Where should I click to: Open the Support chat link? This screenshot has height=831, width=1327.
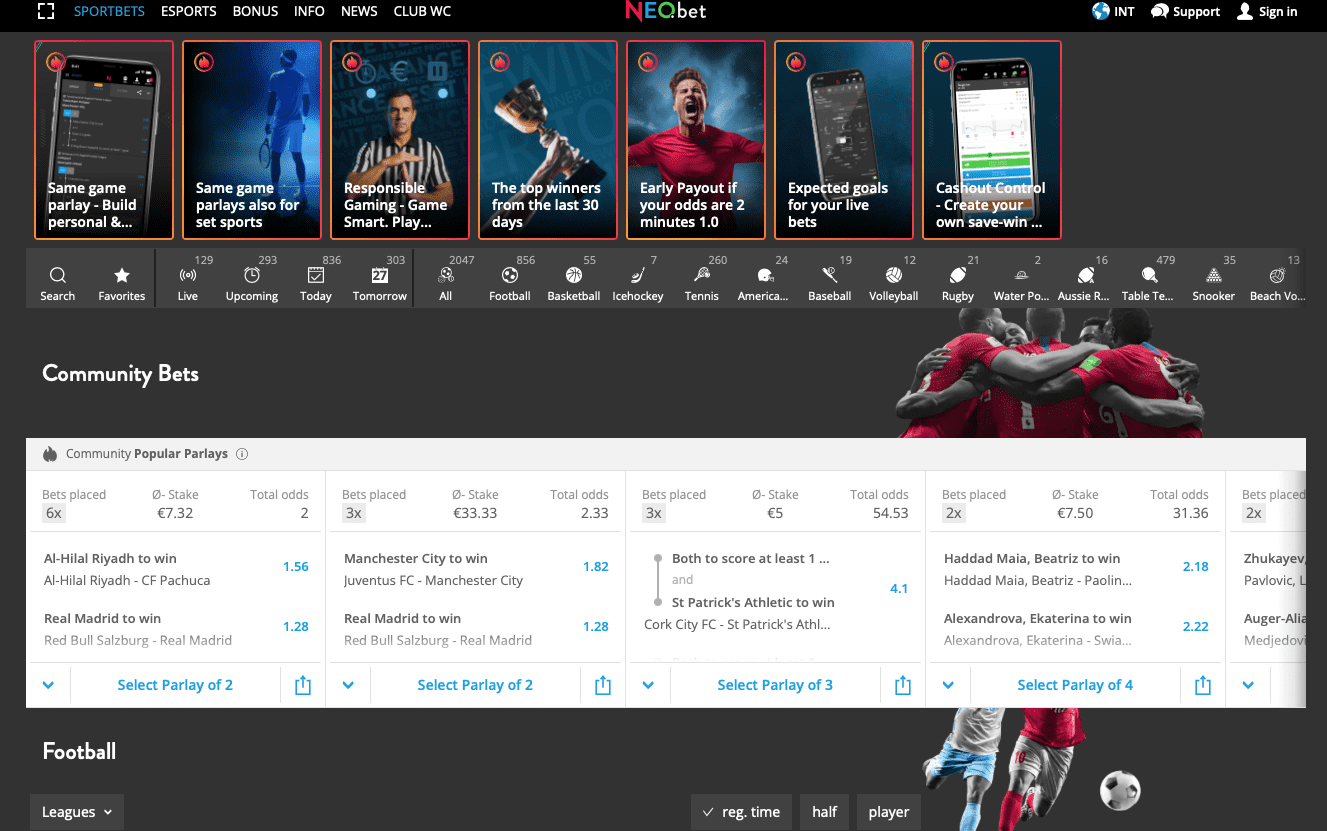tap(1185, 12)
